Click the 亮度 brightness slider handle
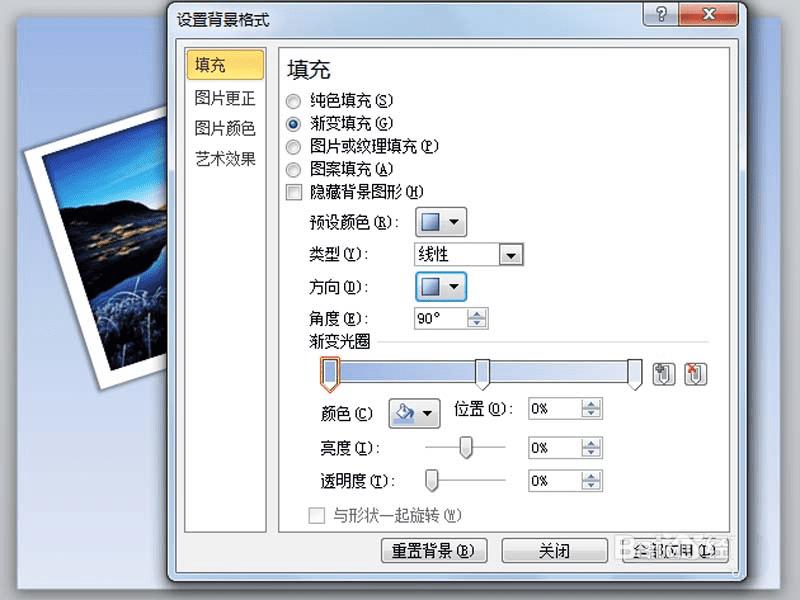The width and height of the screenshot is (800, 600). (x=466, y=447)
